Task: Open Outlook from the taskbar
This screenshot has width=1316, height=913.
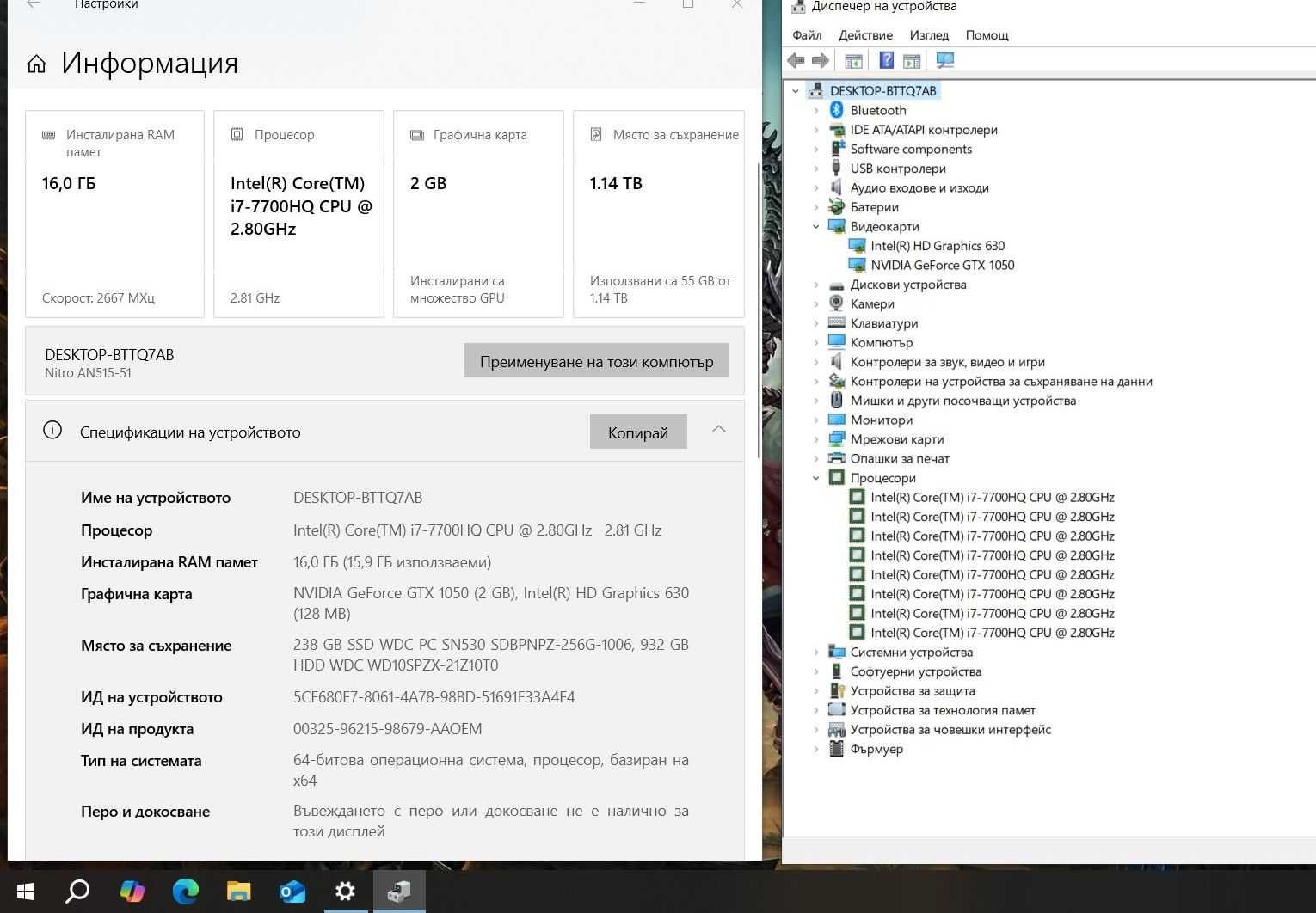Action: pyautogui.click(x=292, y=891)
